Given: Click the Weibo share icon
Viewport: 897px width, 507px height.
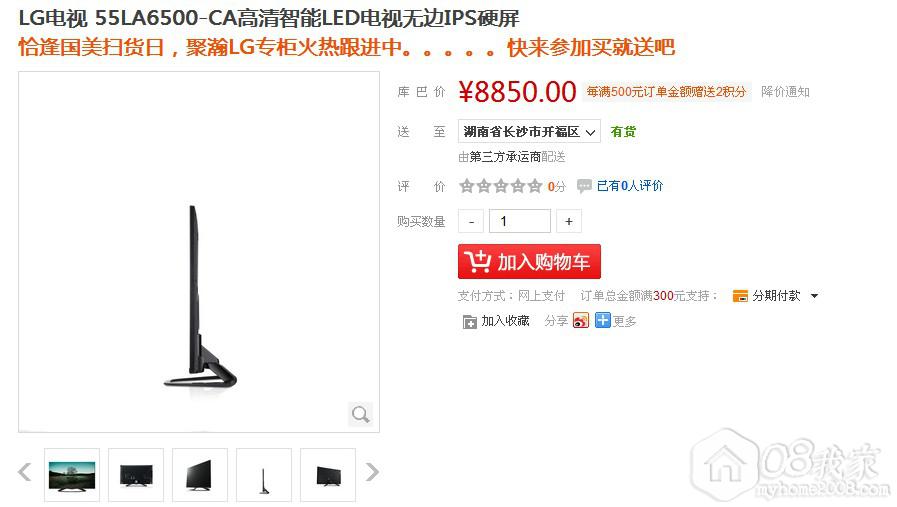Looking at the screenshot, I should tap(581, 320).
